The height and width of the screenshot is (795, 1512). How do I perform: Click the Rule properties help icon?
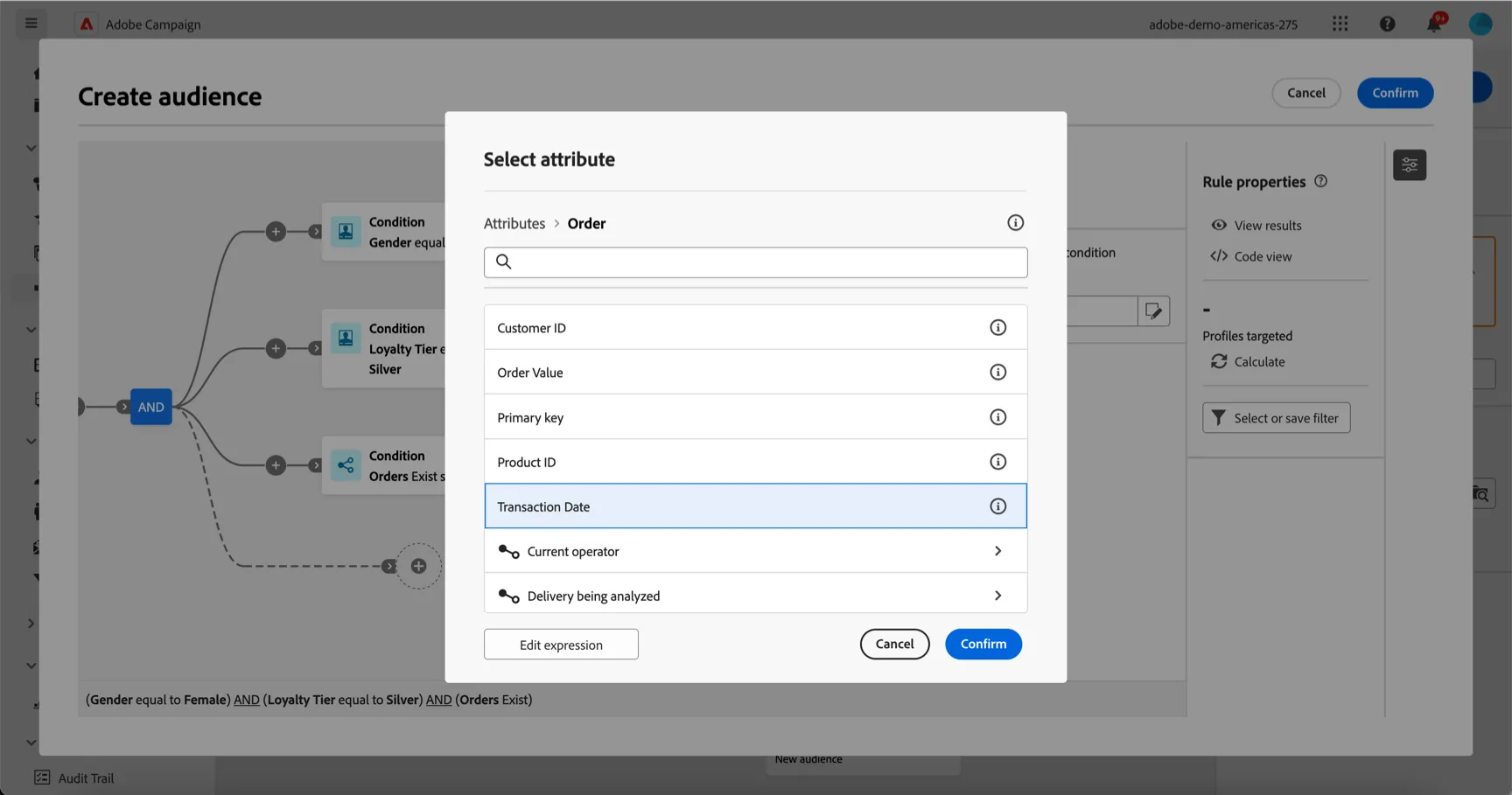pos(1320,181)
